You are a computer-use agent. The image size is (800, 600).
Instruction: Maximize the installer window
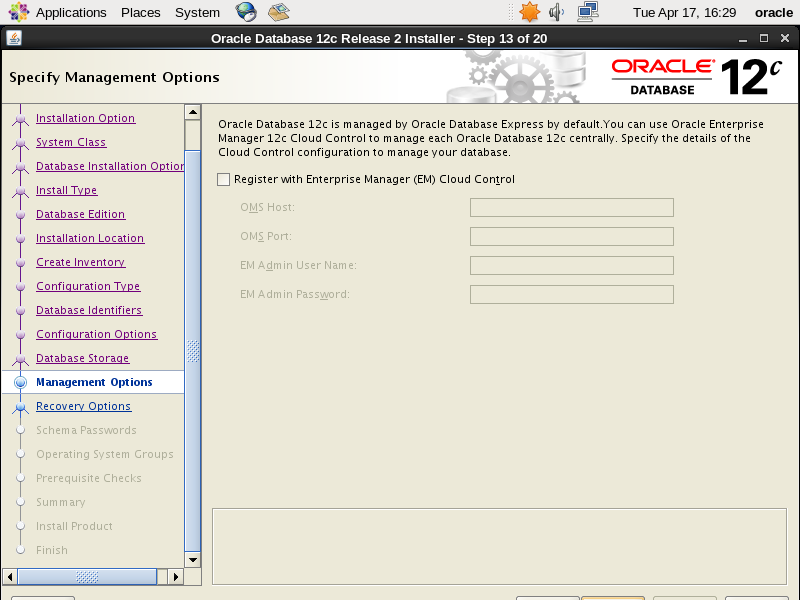764,38
